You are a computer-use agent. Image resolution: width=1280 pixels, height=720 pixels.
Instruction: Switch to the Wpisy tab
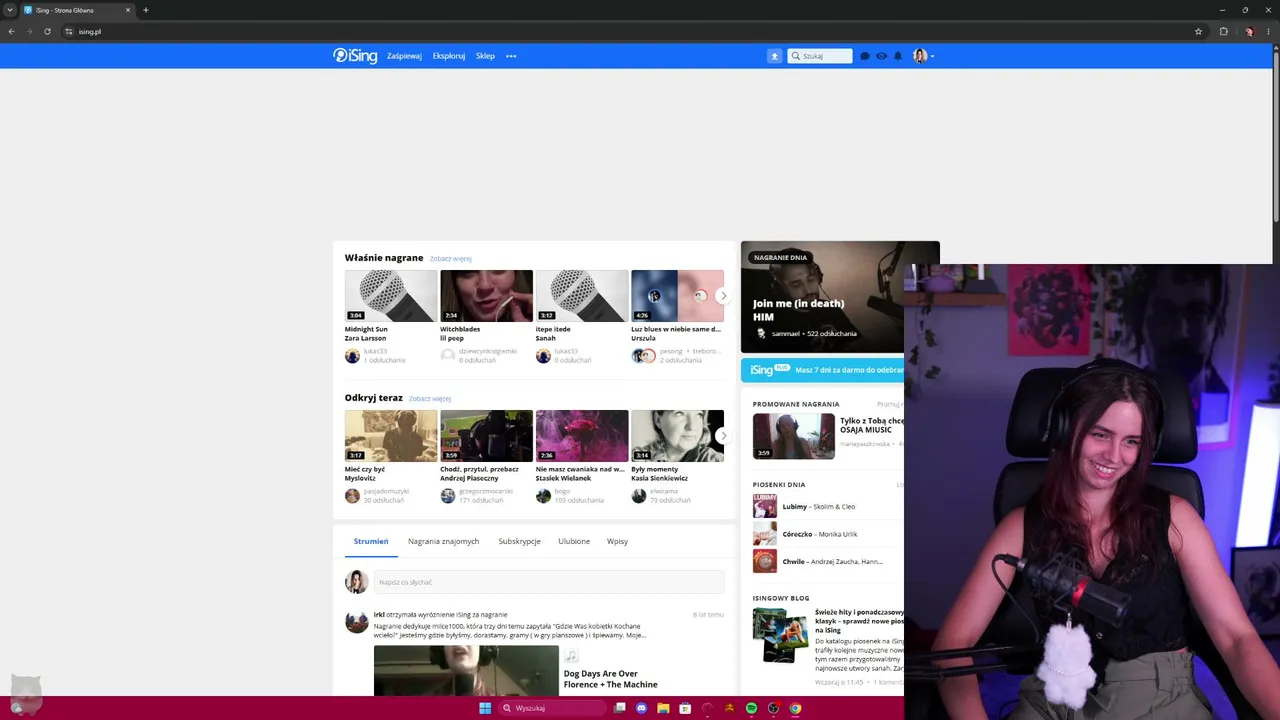tap(617, 541)
